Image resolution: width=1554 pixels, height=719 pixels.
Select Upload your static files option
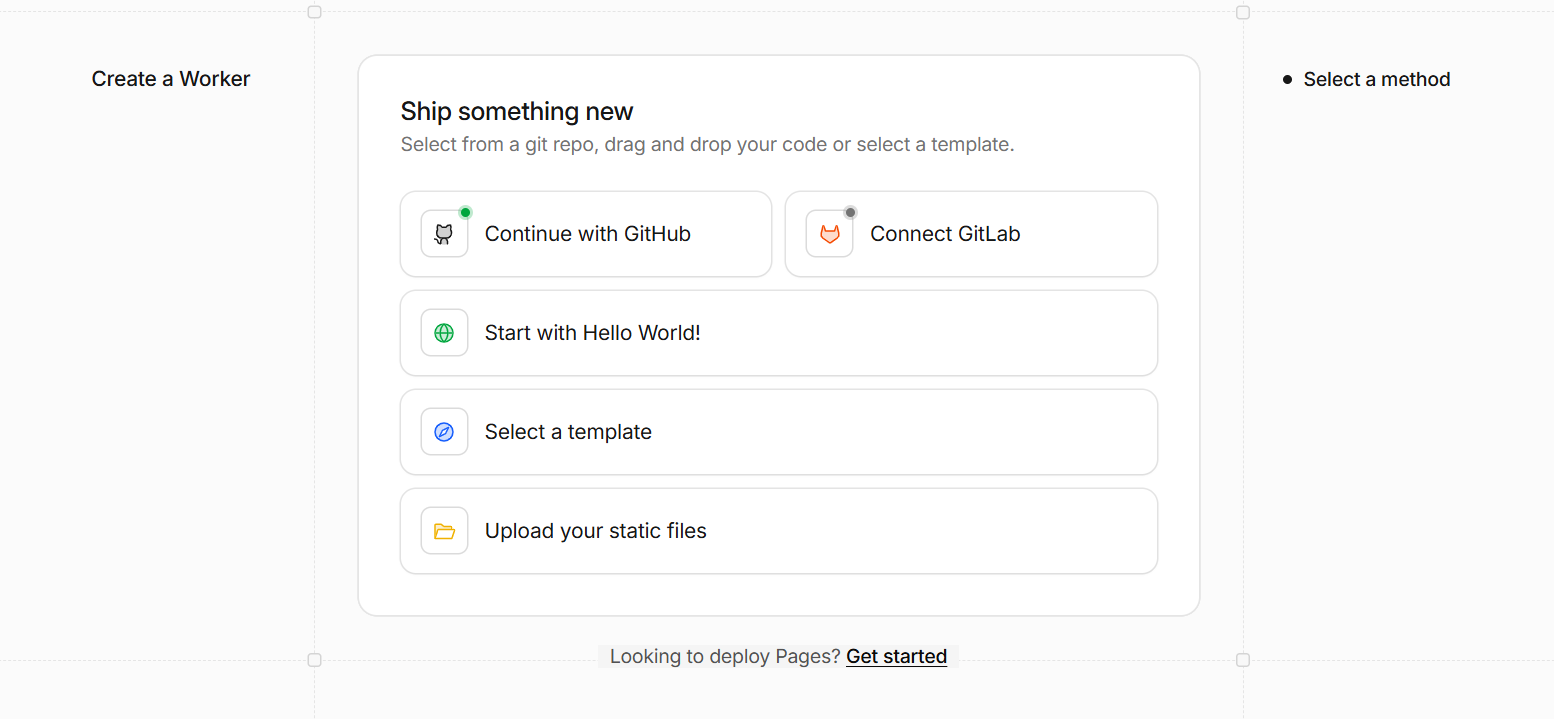(779, 531)
